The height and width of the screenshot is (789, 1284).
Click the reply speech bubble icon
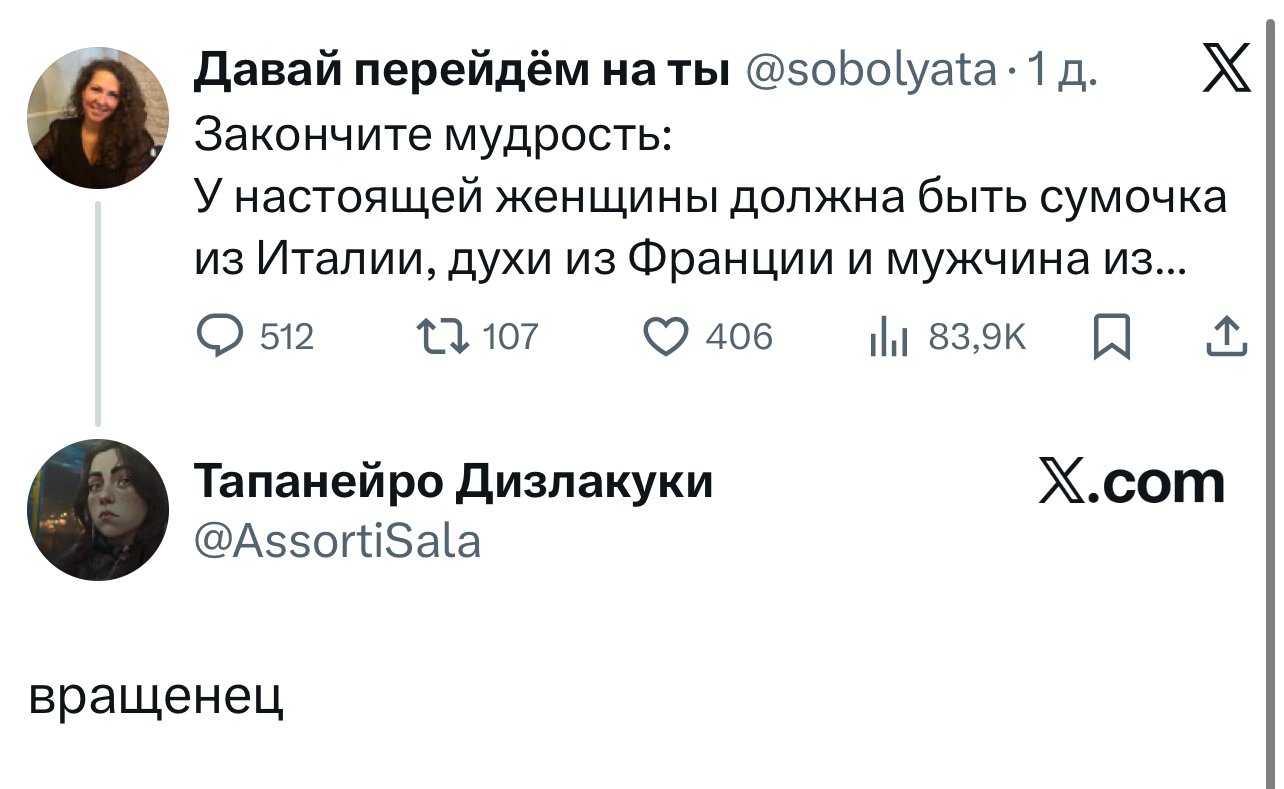(x=218, y=338)
